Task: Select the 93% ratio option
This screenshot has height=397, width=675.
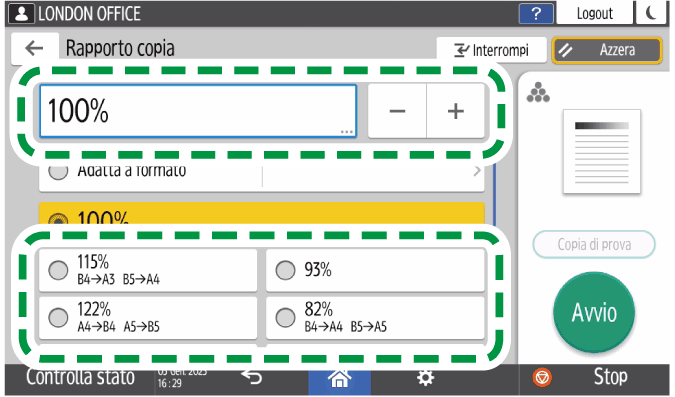Action: (375, 270)
